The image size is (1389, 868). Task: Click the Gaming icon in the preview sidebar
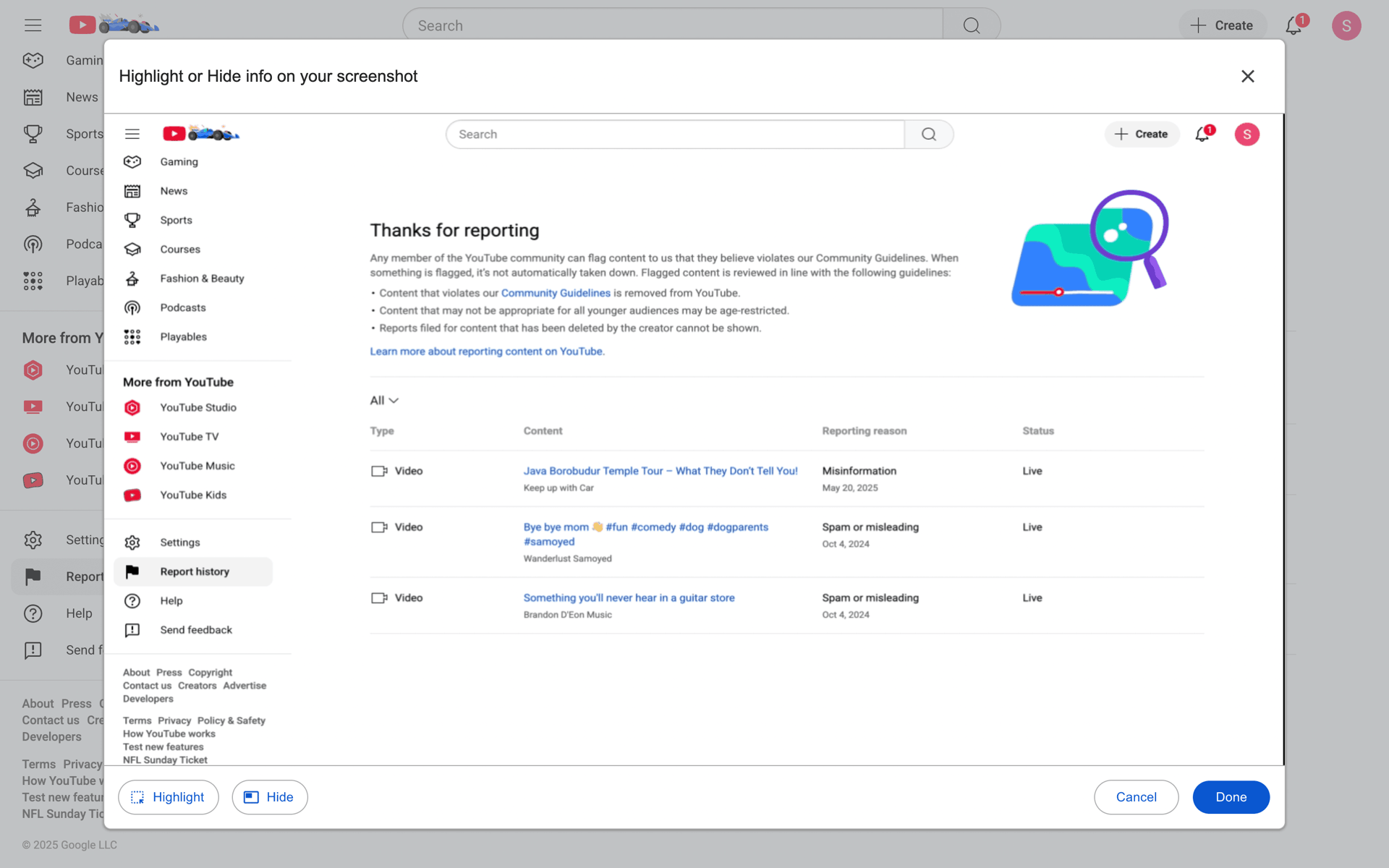(x=132, y=162)
